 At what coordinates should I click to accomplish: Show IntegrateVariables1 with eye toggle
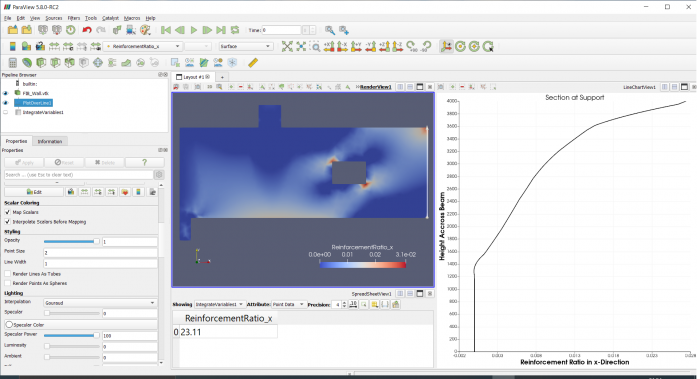[6, 112]
